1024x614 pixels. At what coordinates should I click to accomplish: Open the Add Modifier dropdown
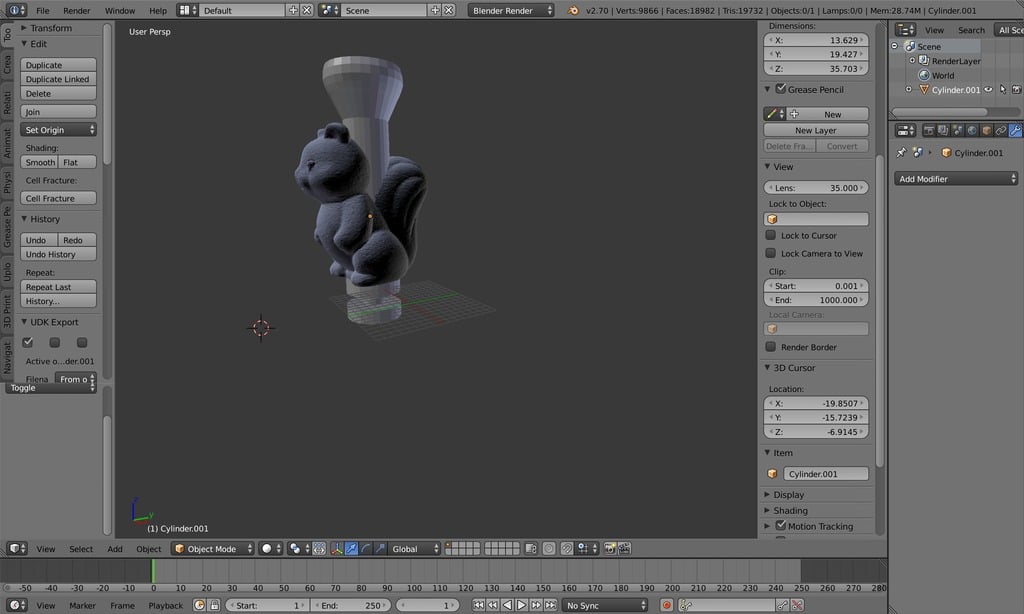pos(956,178)
